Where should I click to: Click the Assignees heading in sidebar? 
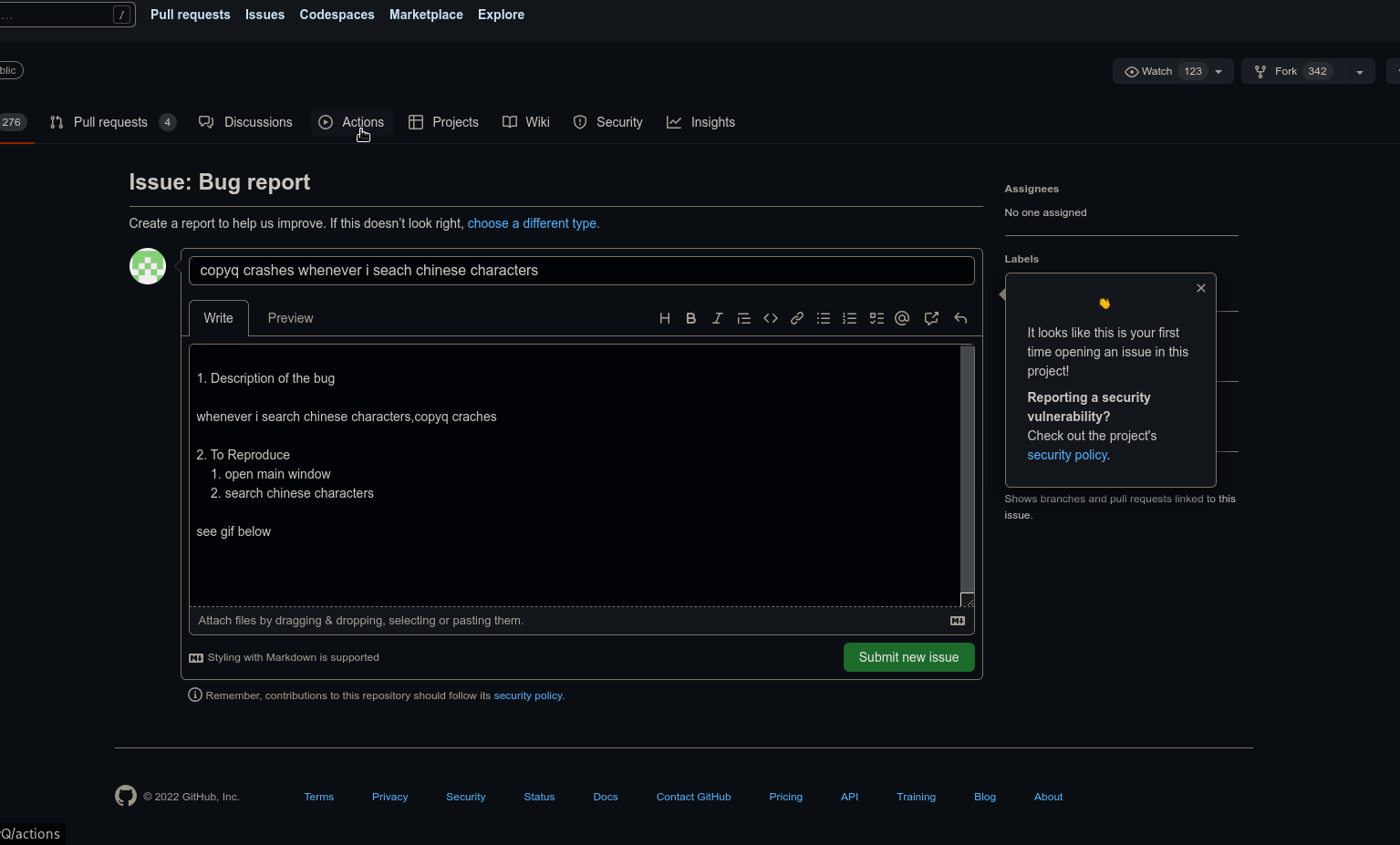1032,189
